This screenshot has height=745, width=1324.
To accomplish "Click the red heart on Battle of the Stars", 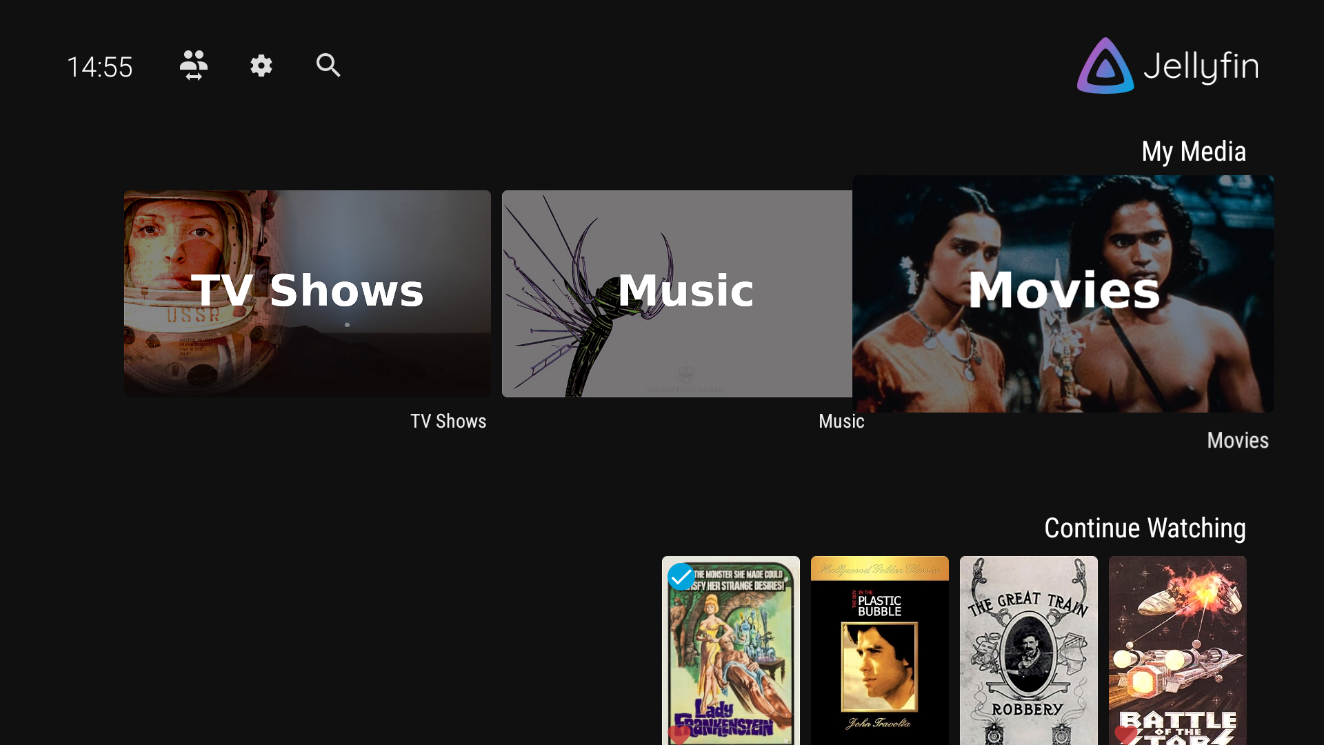I will [1126, 735].
